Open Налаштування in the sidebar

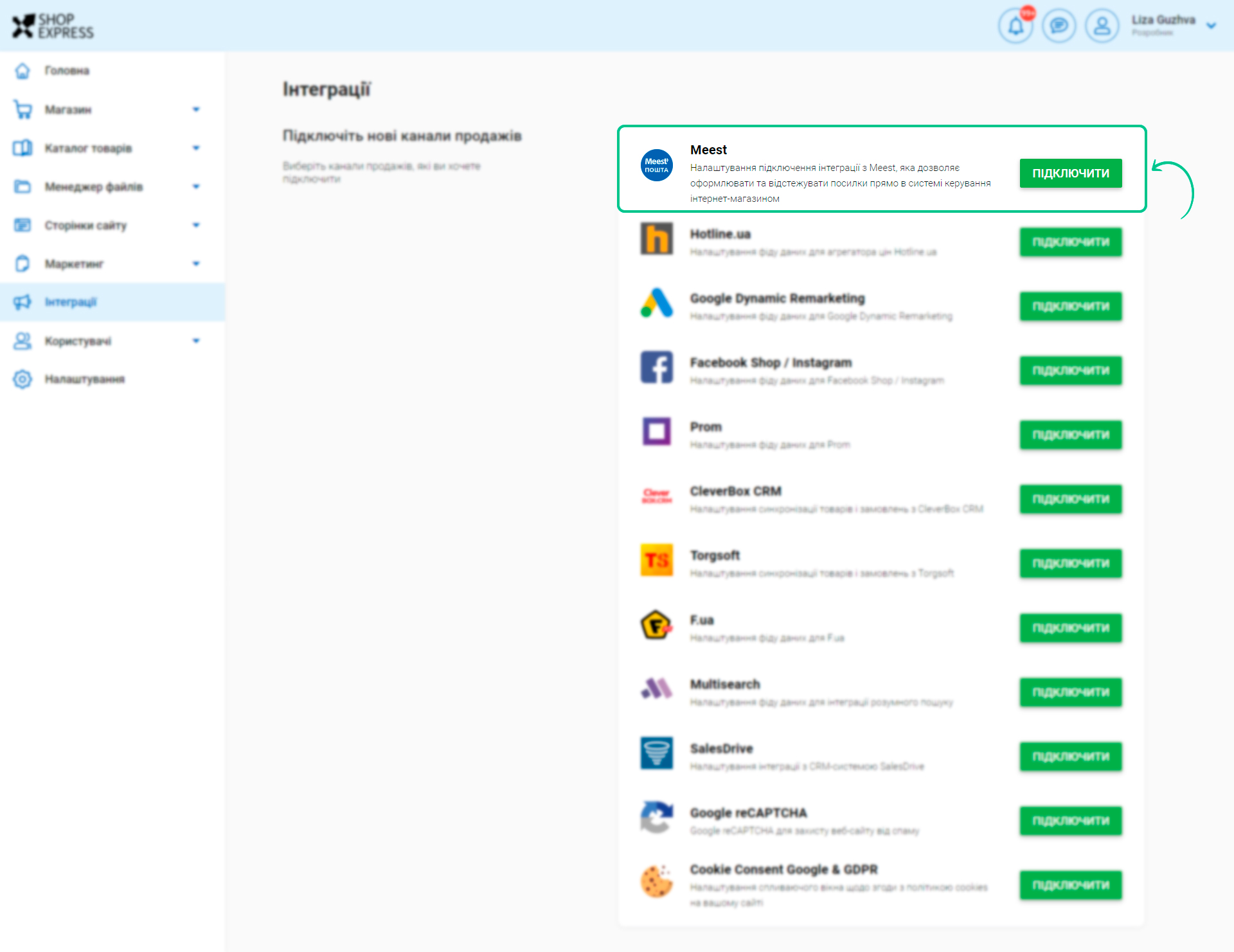point(84,379)
